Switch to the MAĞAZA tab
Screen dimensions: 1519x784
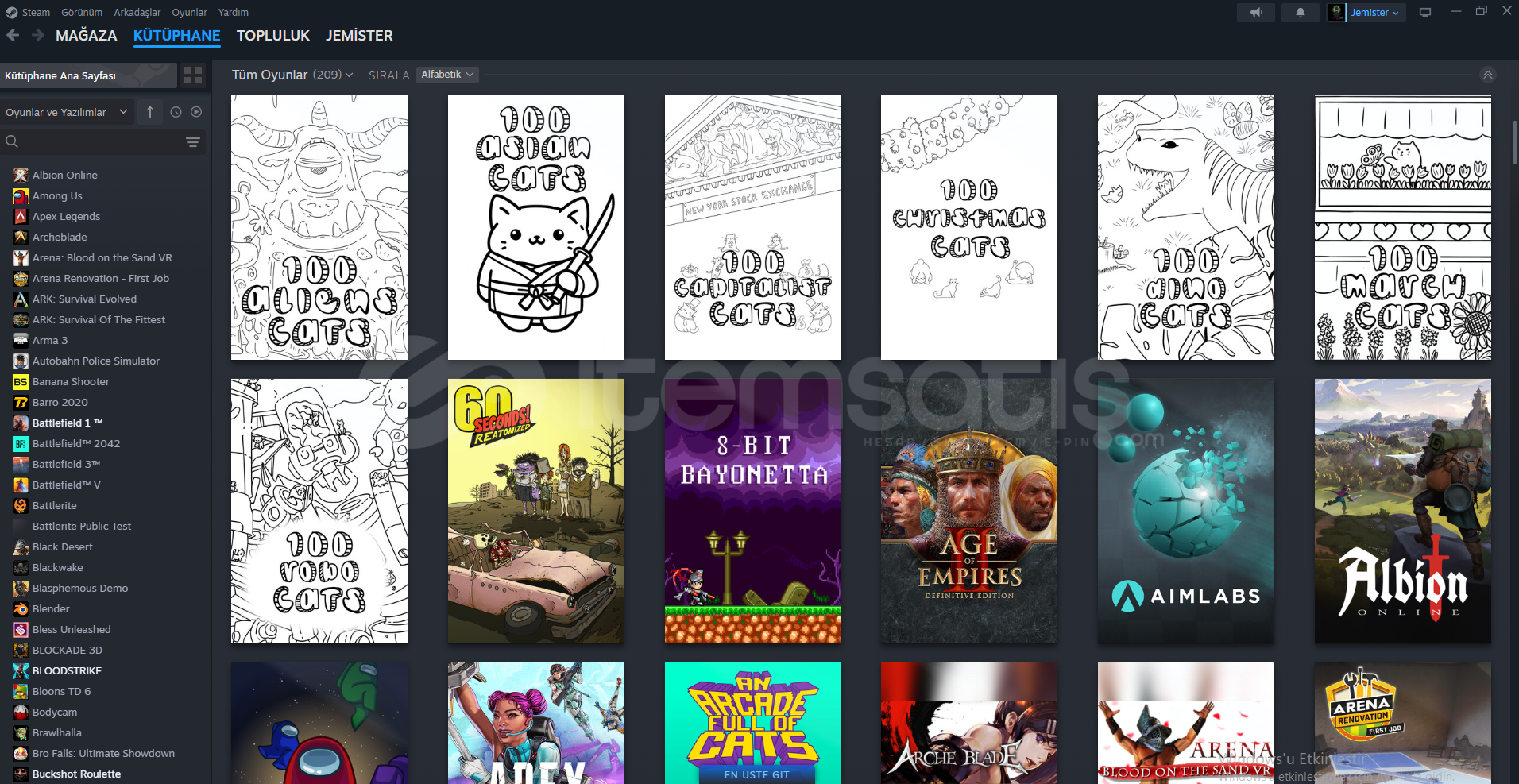click(x=86, y=36)
